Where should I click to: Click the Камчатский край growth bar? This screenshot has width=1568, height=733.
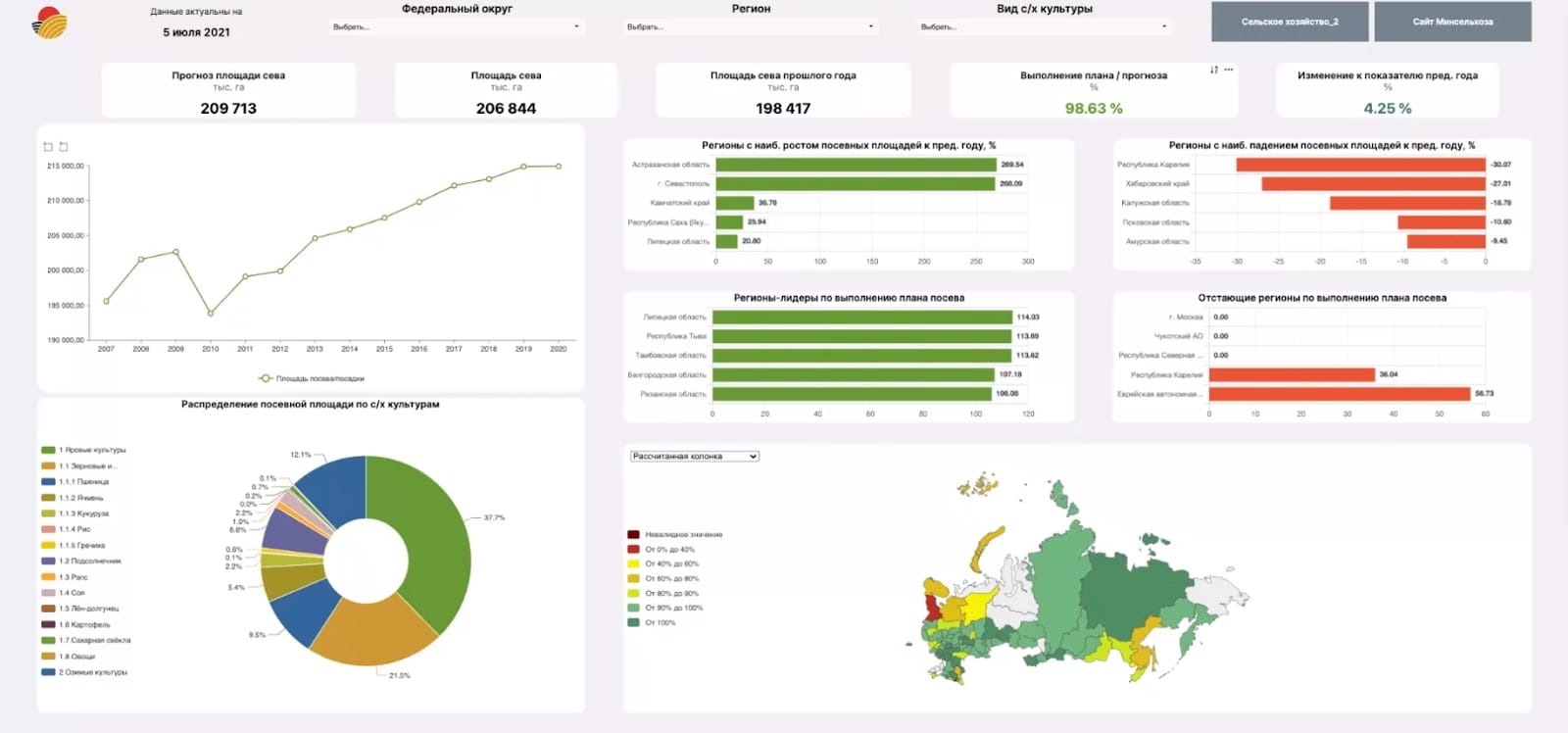pyautogui.click(x=735, y=203)
